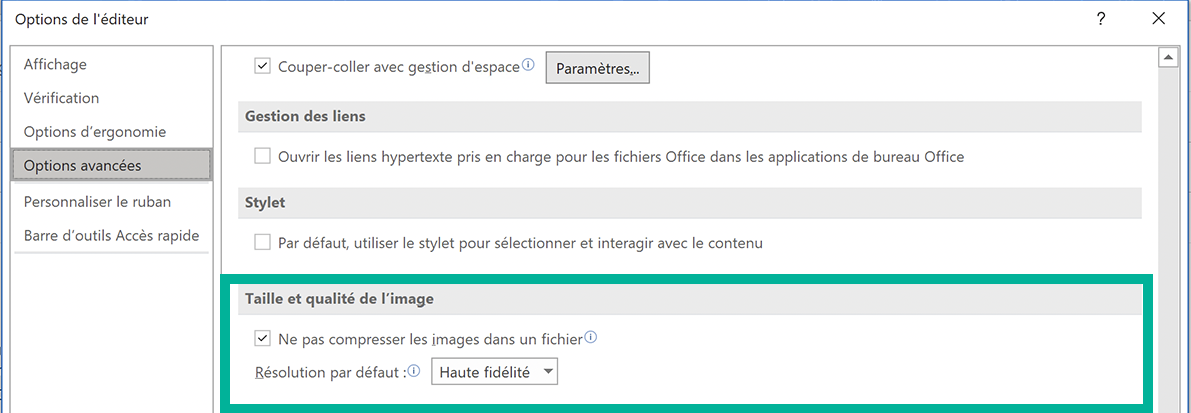Open the Haute fidélité resolution dropdown

tap(494, 373)
